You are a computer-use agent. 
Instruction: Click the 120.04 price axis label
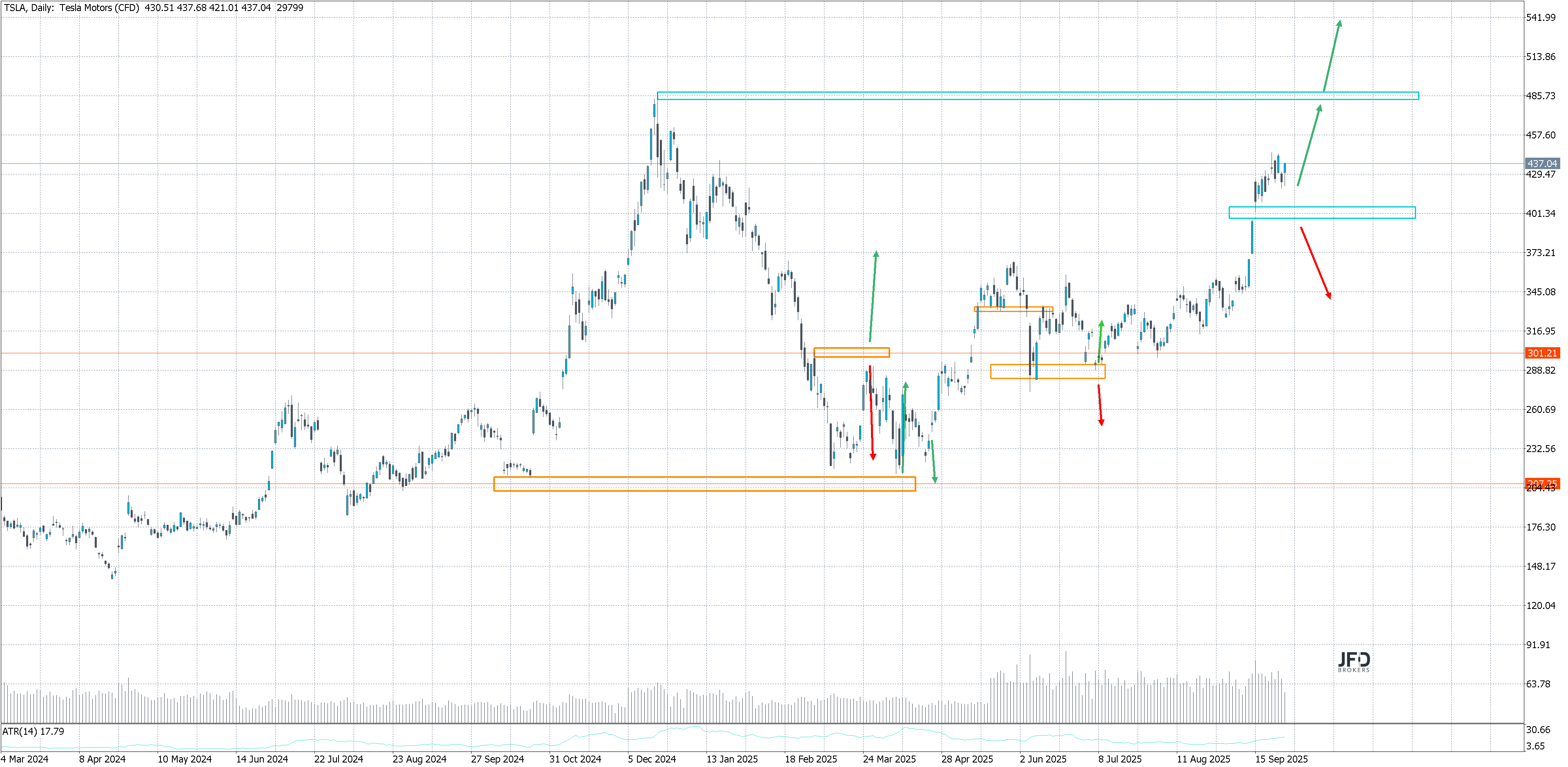(1541, 606)
